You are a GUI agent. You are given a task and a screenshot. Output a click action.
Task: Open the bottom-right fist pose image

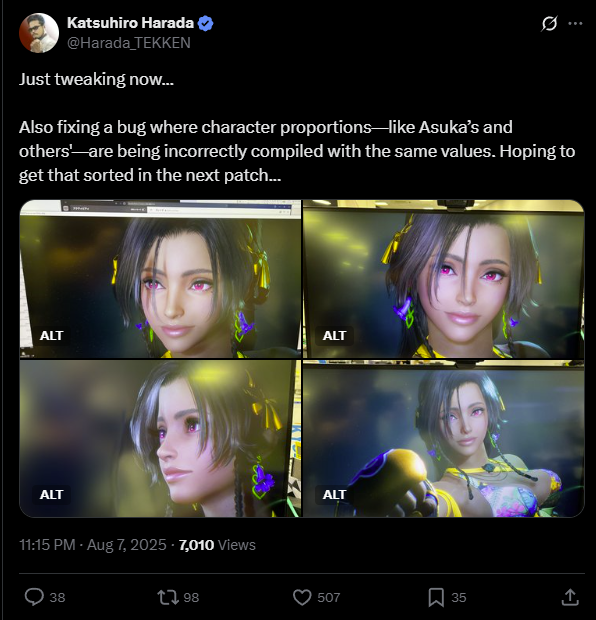point(444,439)
